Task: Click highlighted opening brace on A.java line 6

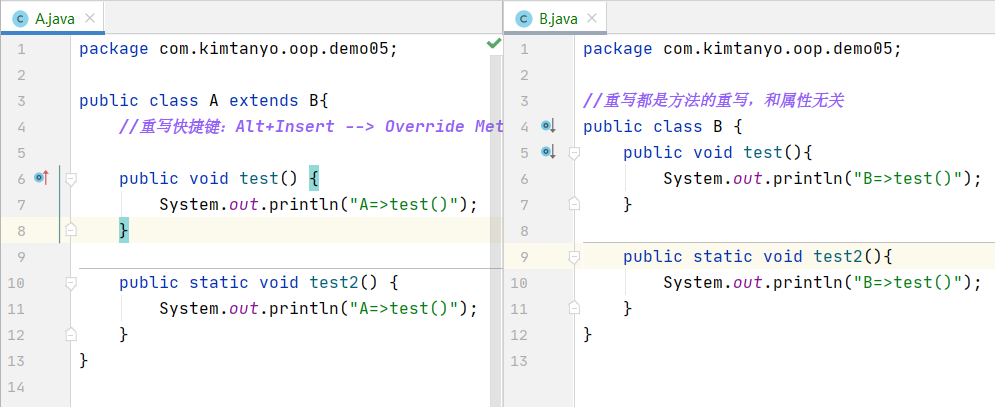Action: click(314, 178)
